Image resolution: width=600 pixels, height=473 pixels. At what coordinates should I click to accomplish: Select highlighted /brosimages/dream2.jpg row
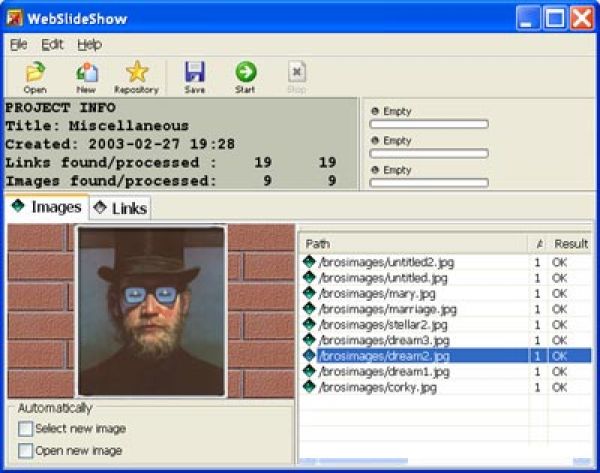tap(446, 356)
